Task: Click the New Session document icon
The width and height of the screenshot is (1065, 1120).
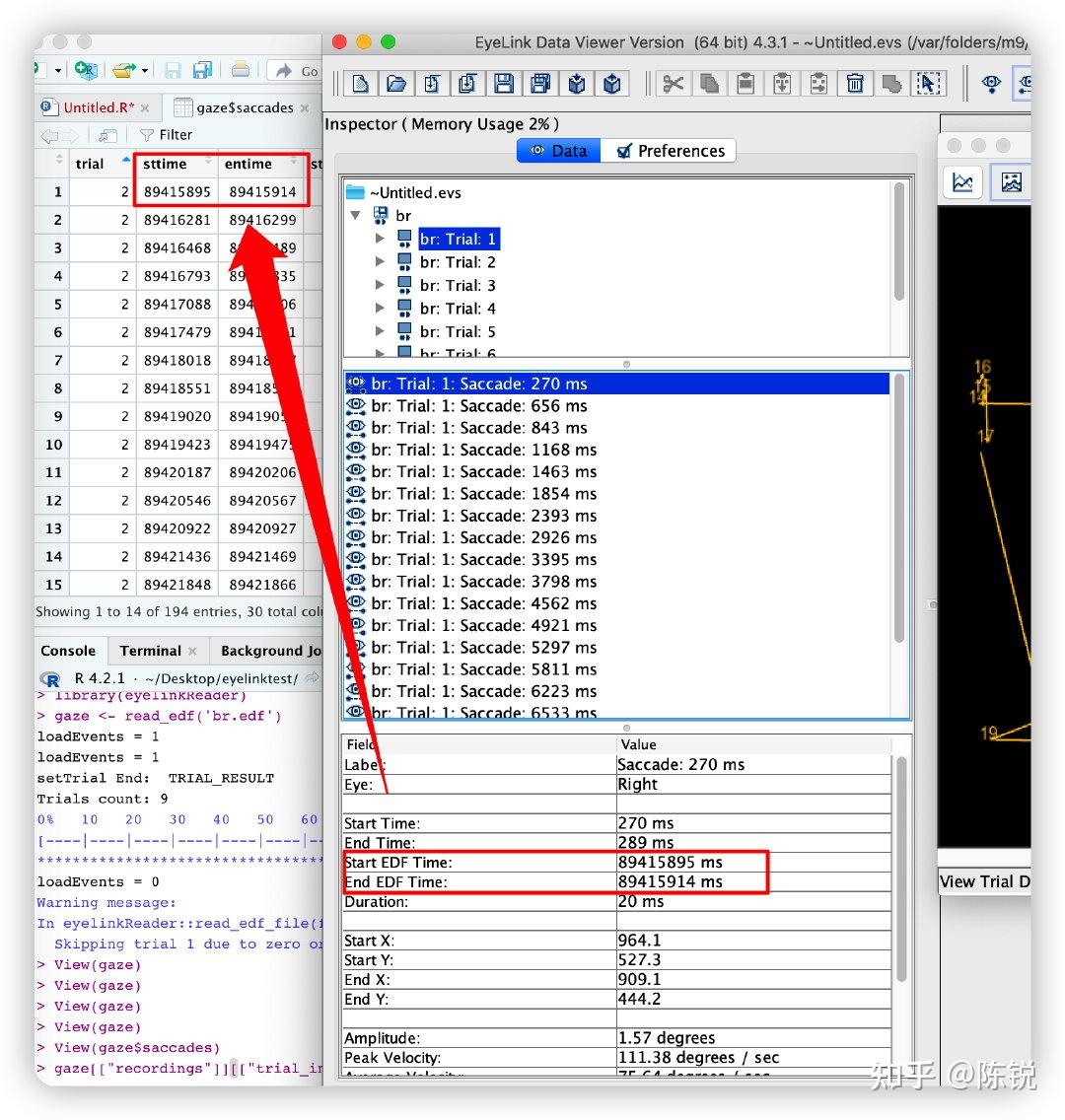Action: click(360, 84)
